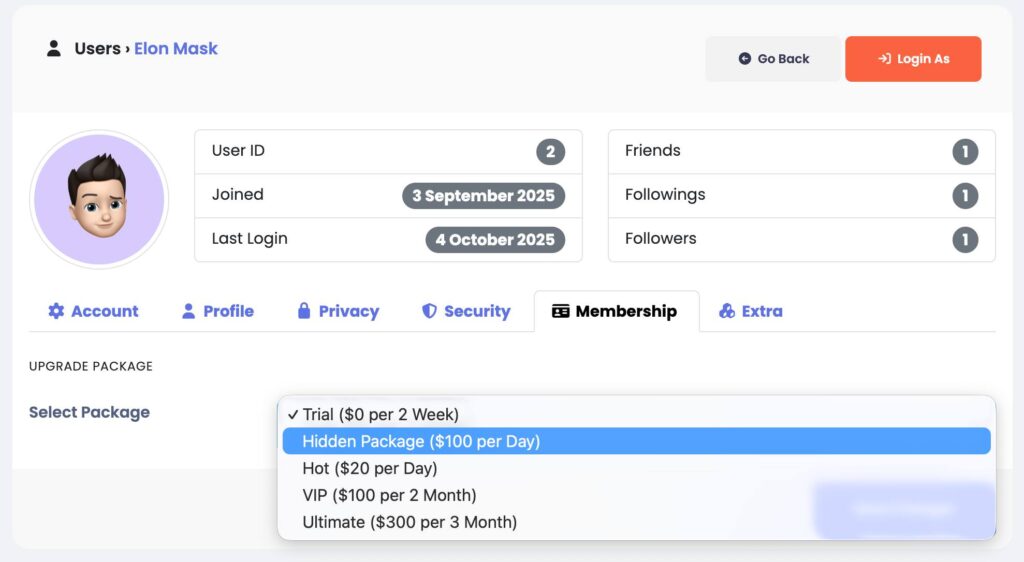Choose Ultimate ($300 per 3 Month) package
This screenshot has width=1024, height=562.
409,522
